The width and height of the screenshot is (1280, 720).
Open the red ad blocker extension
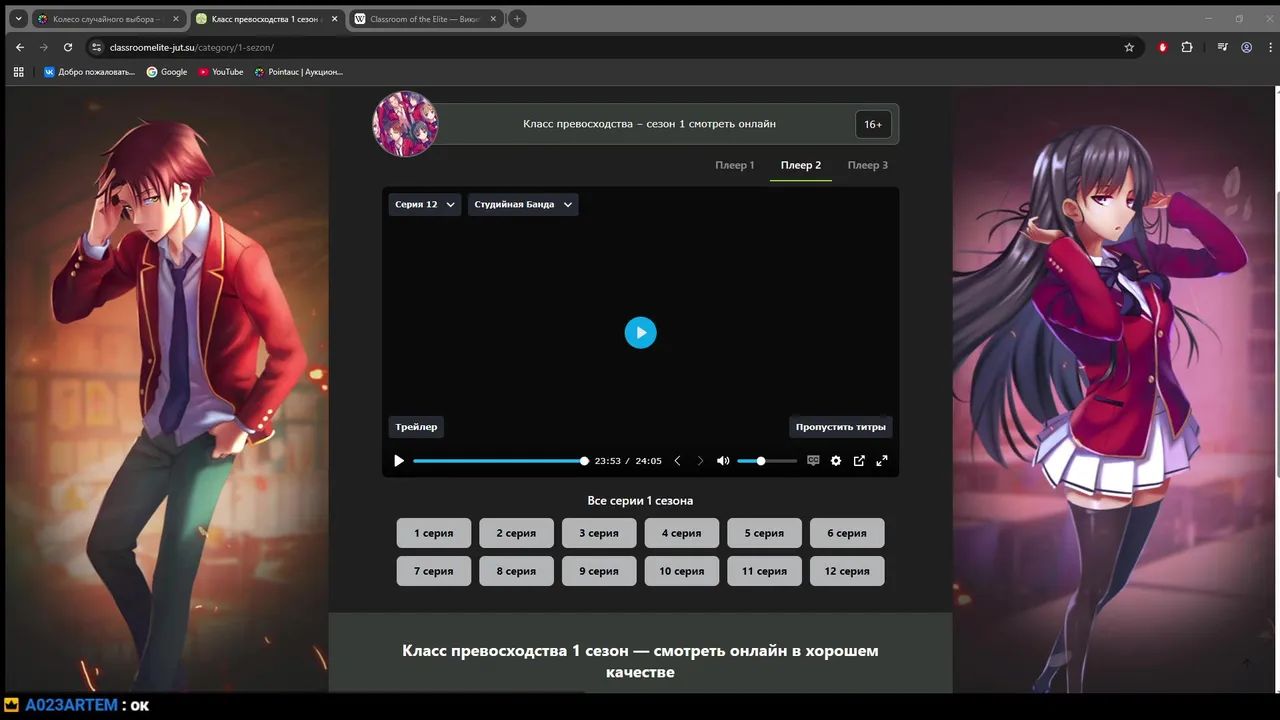[1162, 47]
